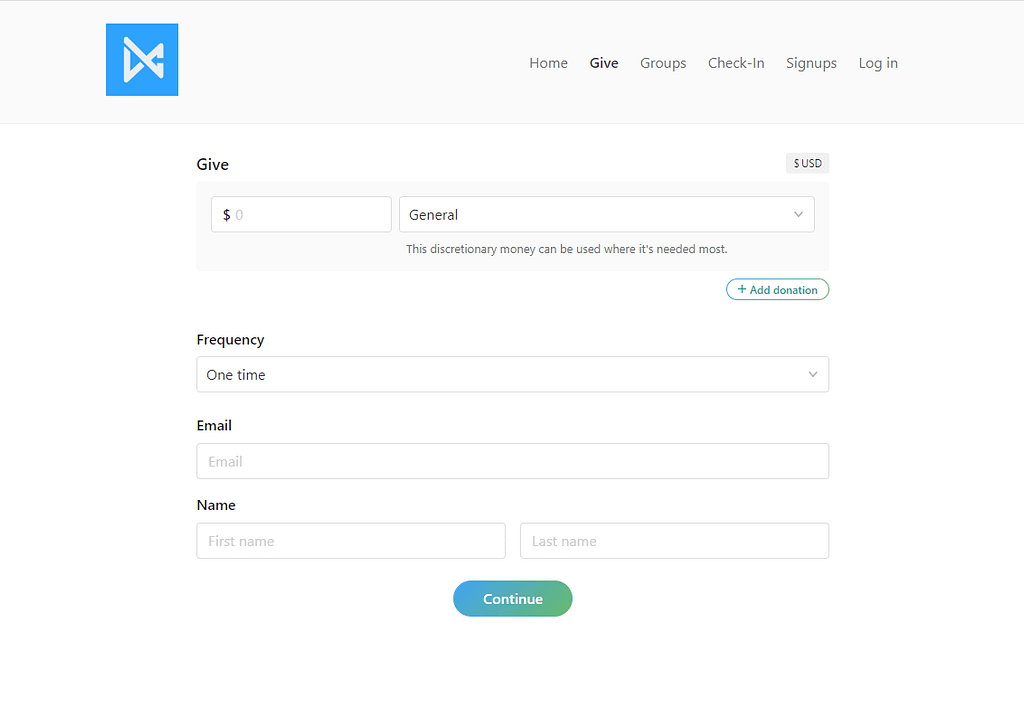Open the Home navigation link
The height and width of the screenshot is (717, 1024).
tap(548, 63)
